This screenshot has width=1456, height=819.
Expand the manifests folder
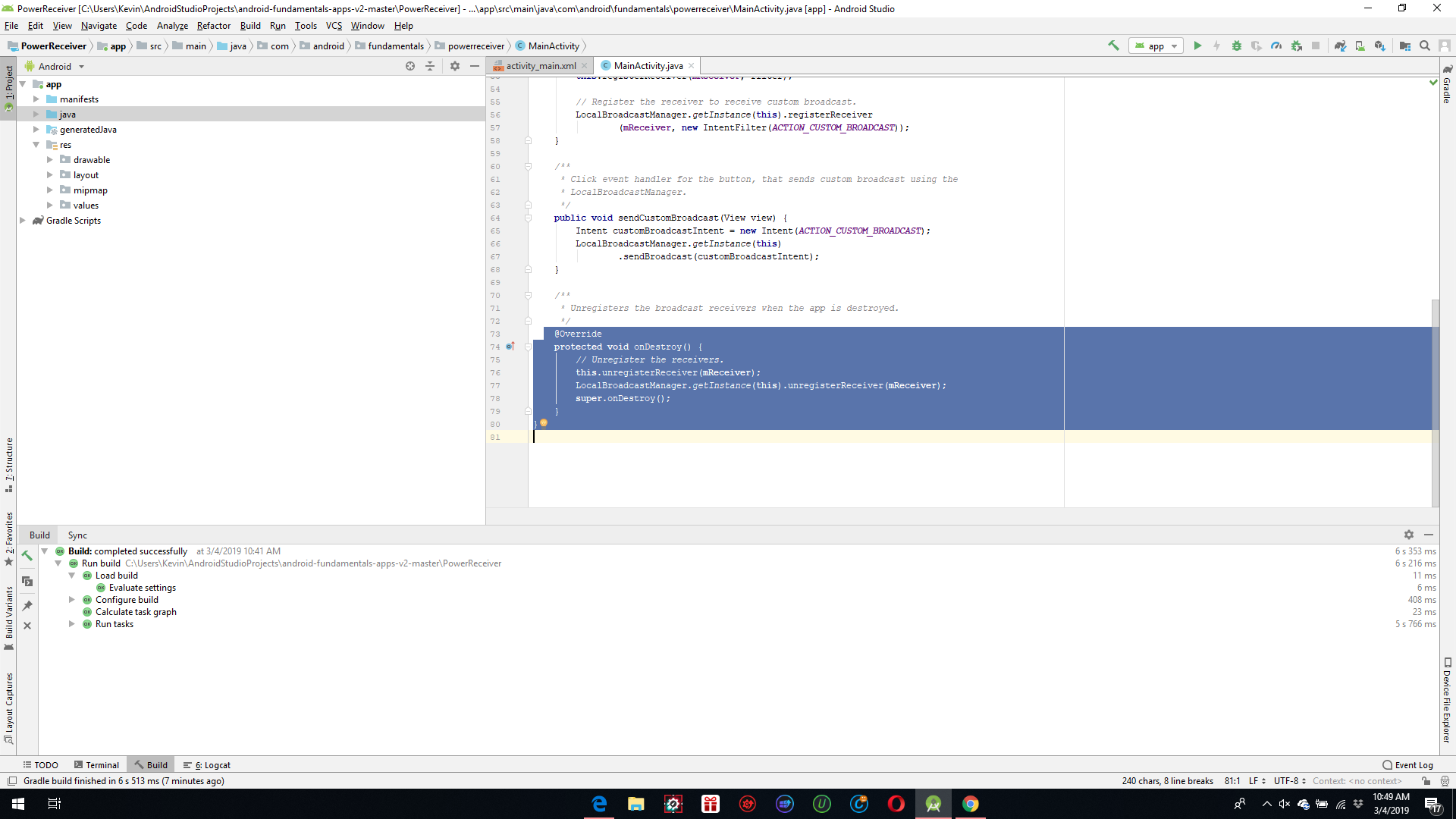36,99
